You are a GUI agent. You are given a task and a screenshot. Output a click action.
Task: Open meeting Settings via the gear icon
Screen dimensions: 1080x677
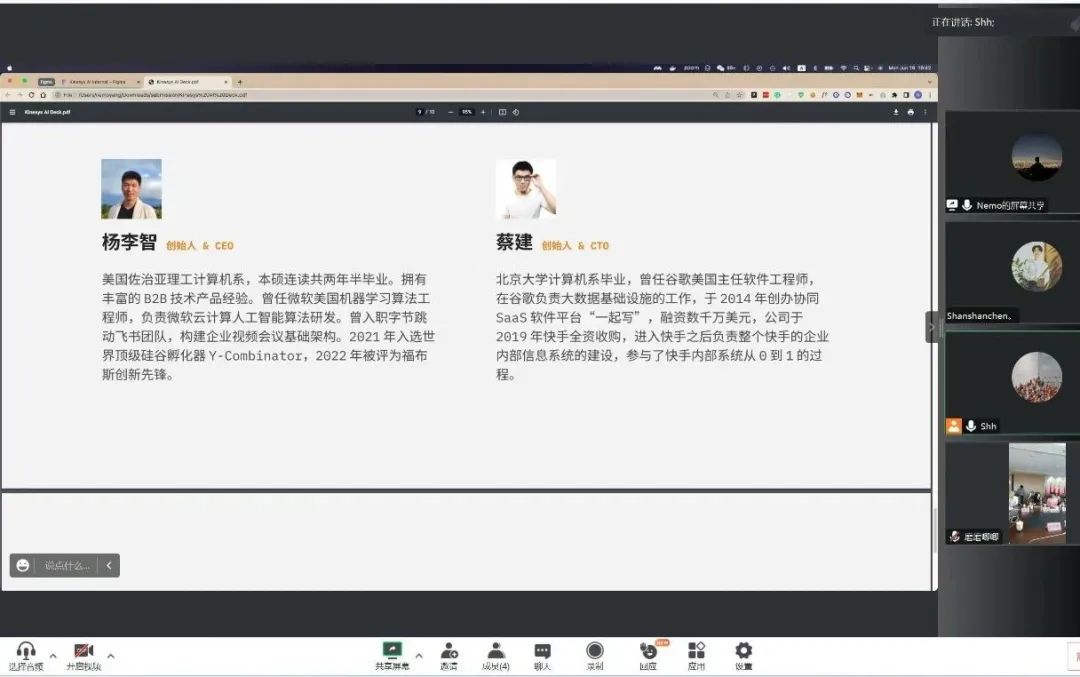coord(741,648)
